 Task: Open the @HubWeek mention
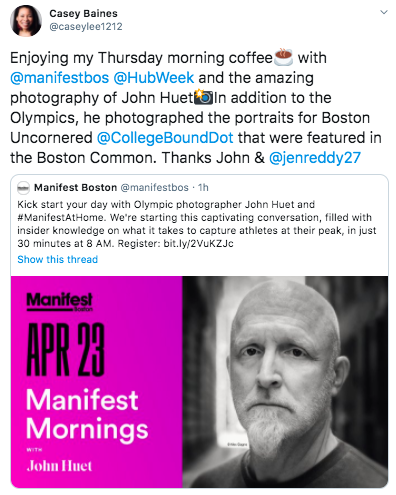154,78
